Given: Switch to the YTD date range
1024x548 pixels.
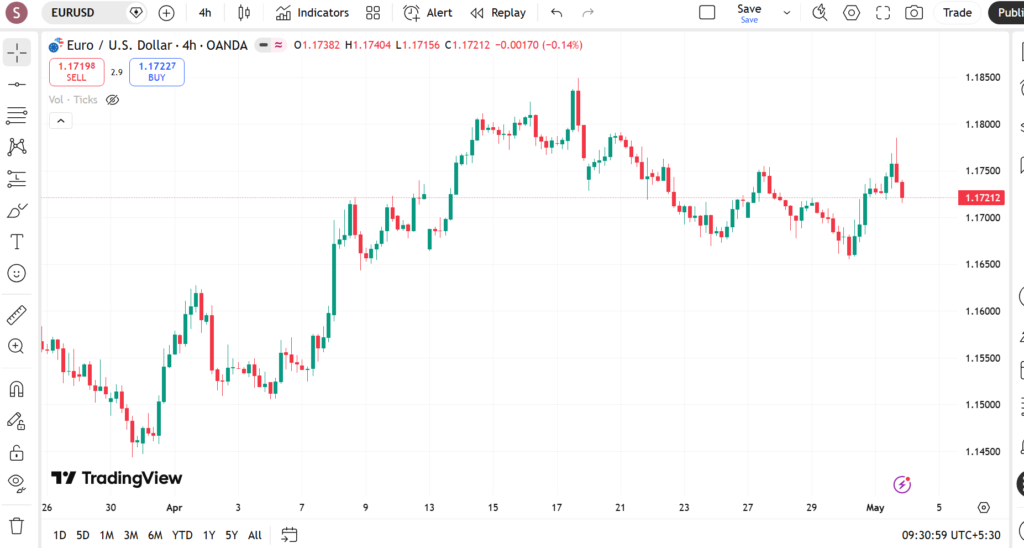Looking at the screenshot, I should coord(182,535).
